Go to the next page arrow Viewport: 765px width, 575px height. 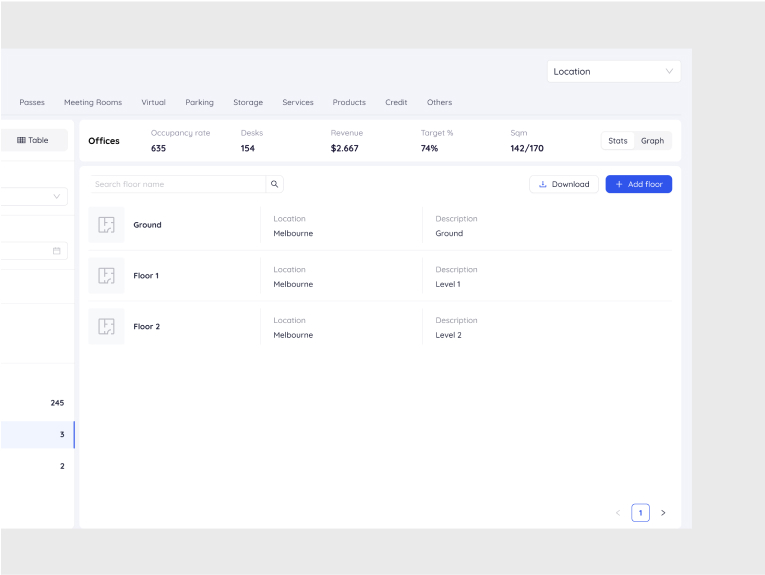tap(663, 513)
